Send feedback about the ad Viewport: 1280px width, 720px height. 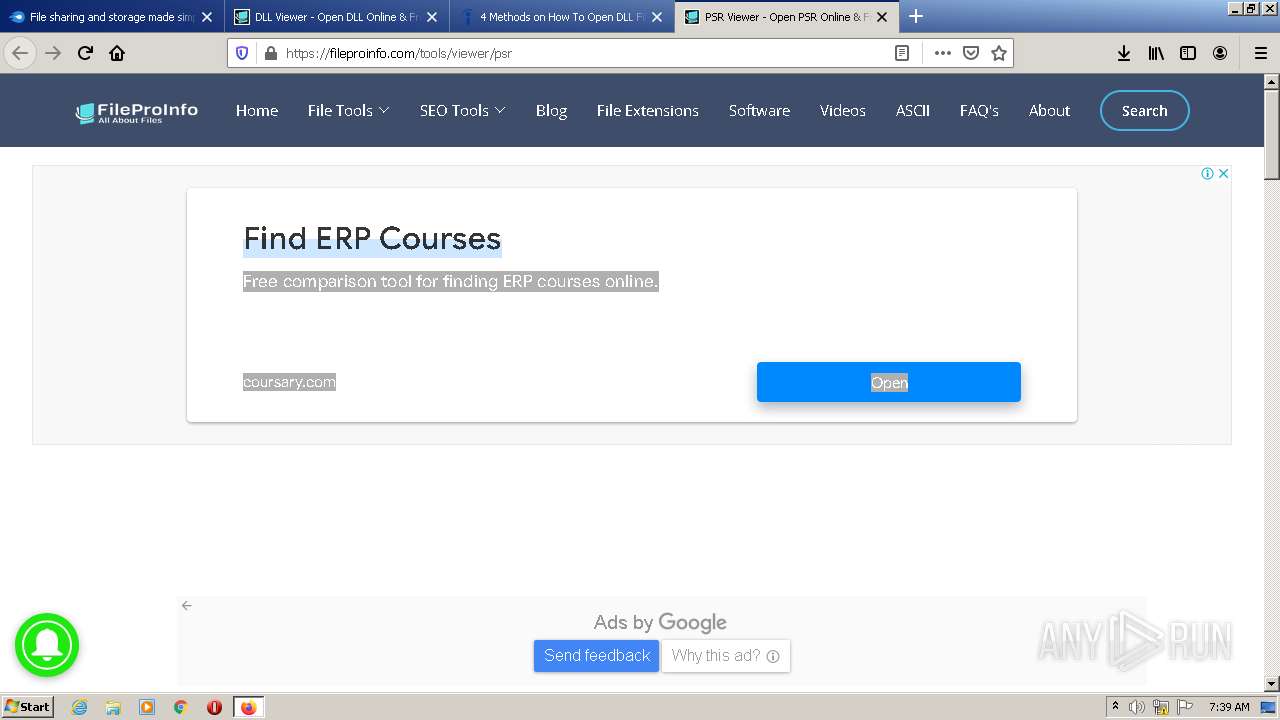pyautogui.click(x=597, y=656)
